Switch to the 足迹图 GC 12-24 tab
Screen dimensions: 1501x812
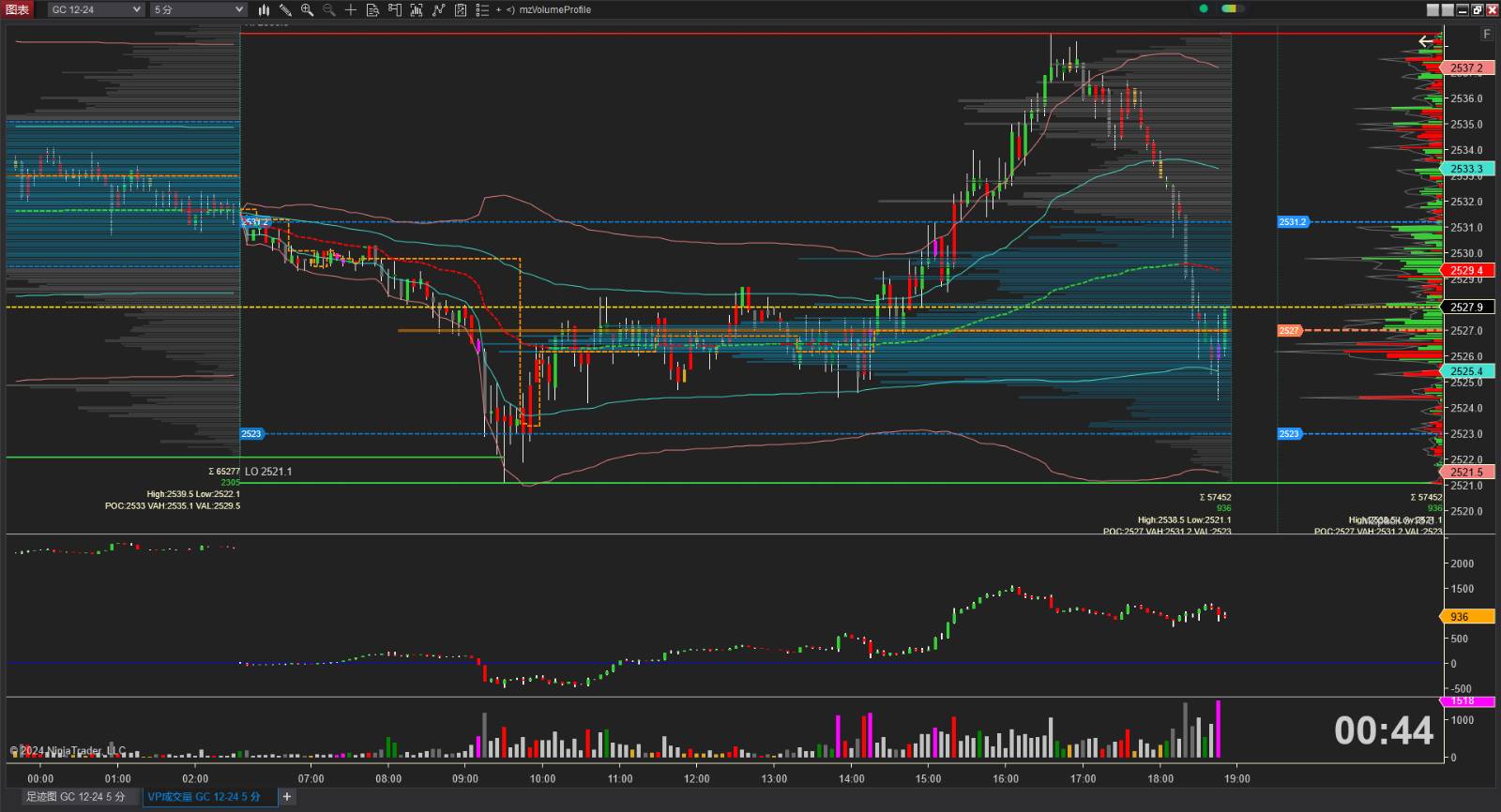(75, 797)
